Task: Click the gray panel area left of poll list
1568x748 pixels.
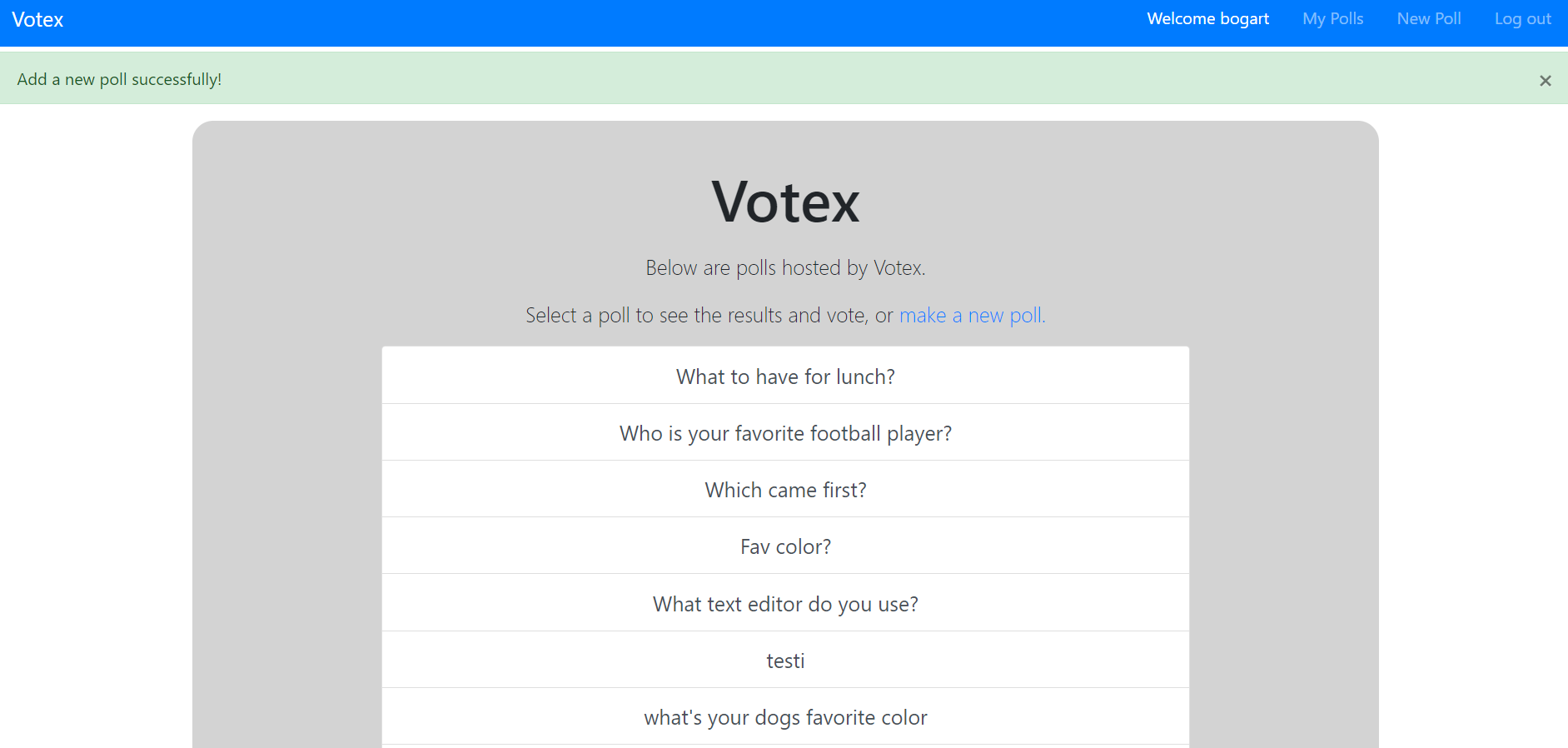Action: point(287,541)
